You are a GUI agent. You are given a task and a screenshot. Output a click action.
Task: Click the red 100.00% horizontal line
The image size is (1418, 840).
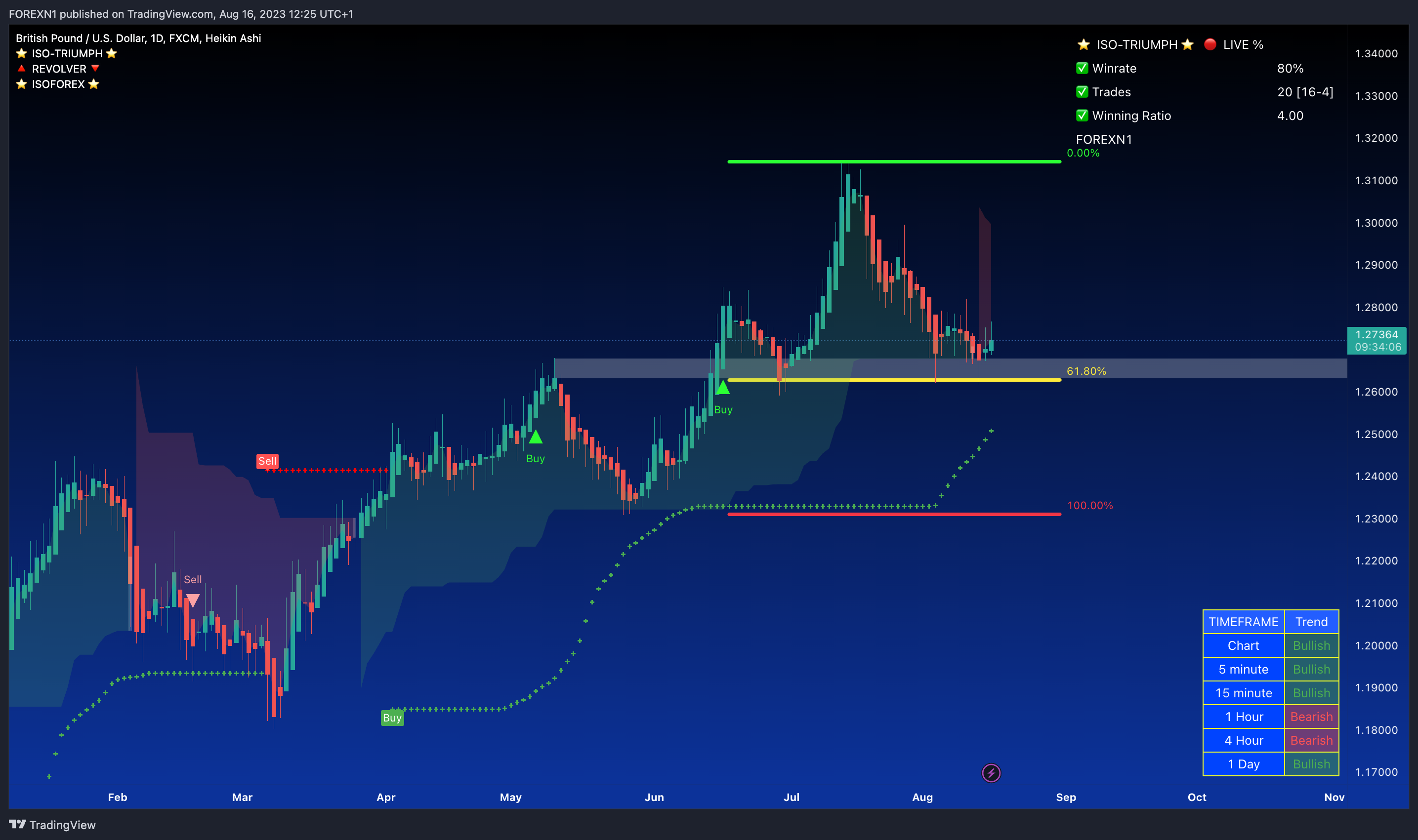click(x=894, y=514)
